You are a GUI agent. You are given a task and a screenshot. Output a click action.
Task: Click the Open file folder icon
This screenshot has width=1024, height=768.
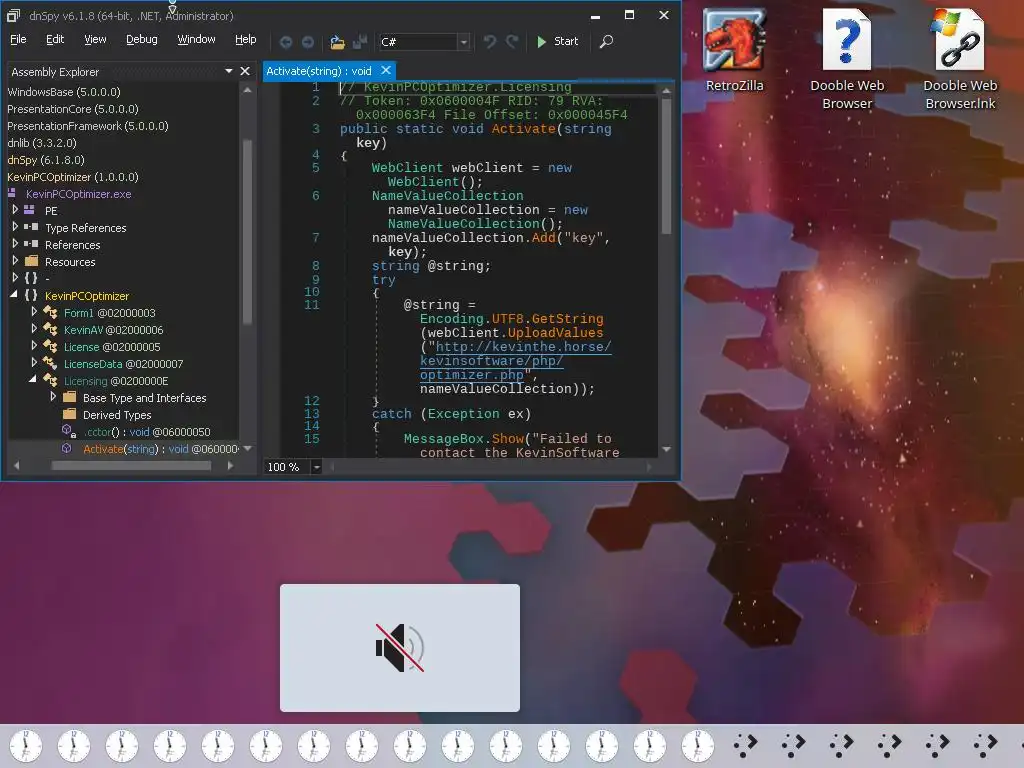point(337,42)
